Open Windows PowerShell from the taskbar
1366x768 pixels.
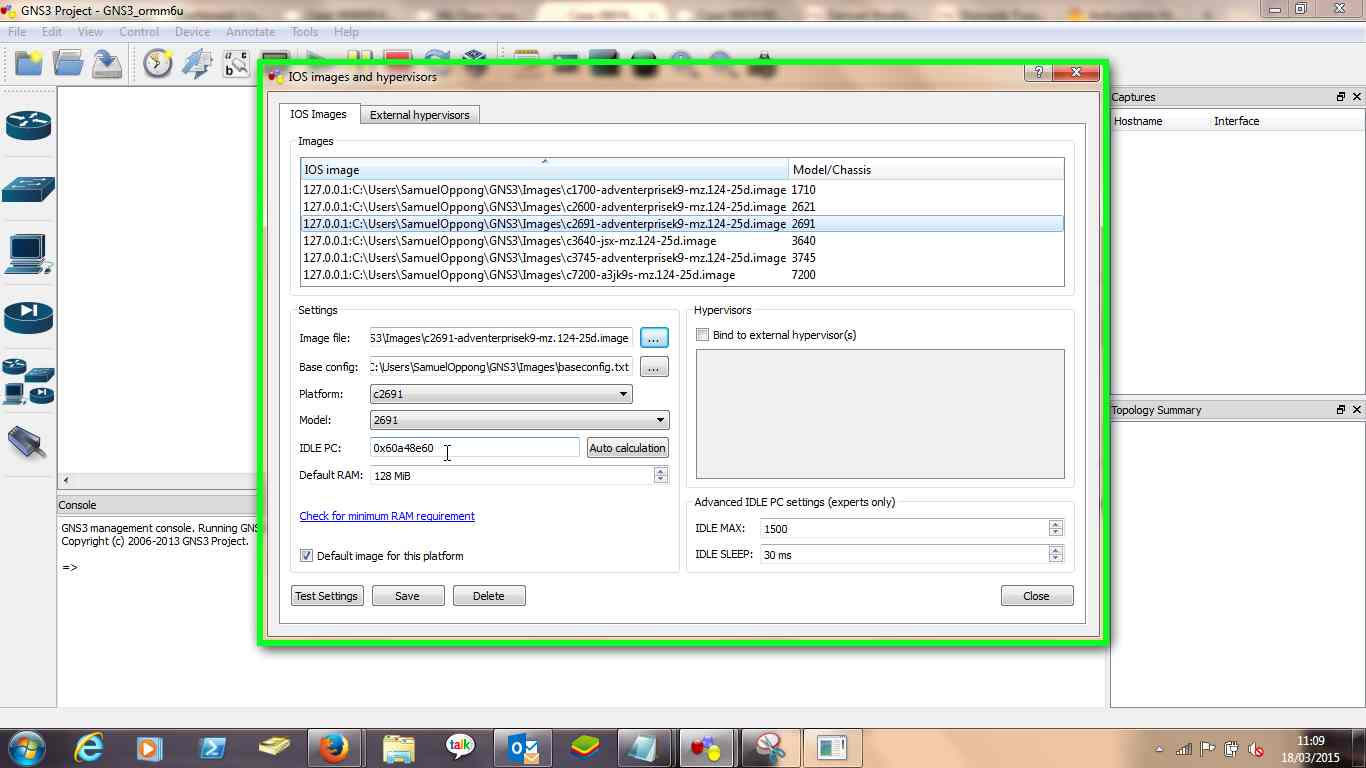point(213,747)
